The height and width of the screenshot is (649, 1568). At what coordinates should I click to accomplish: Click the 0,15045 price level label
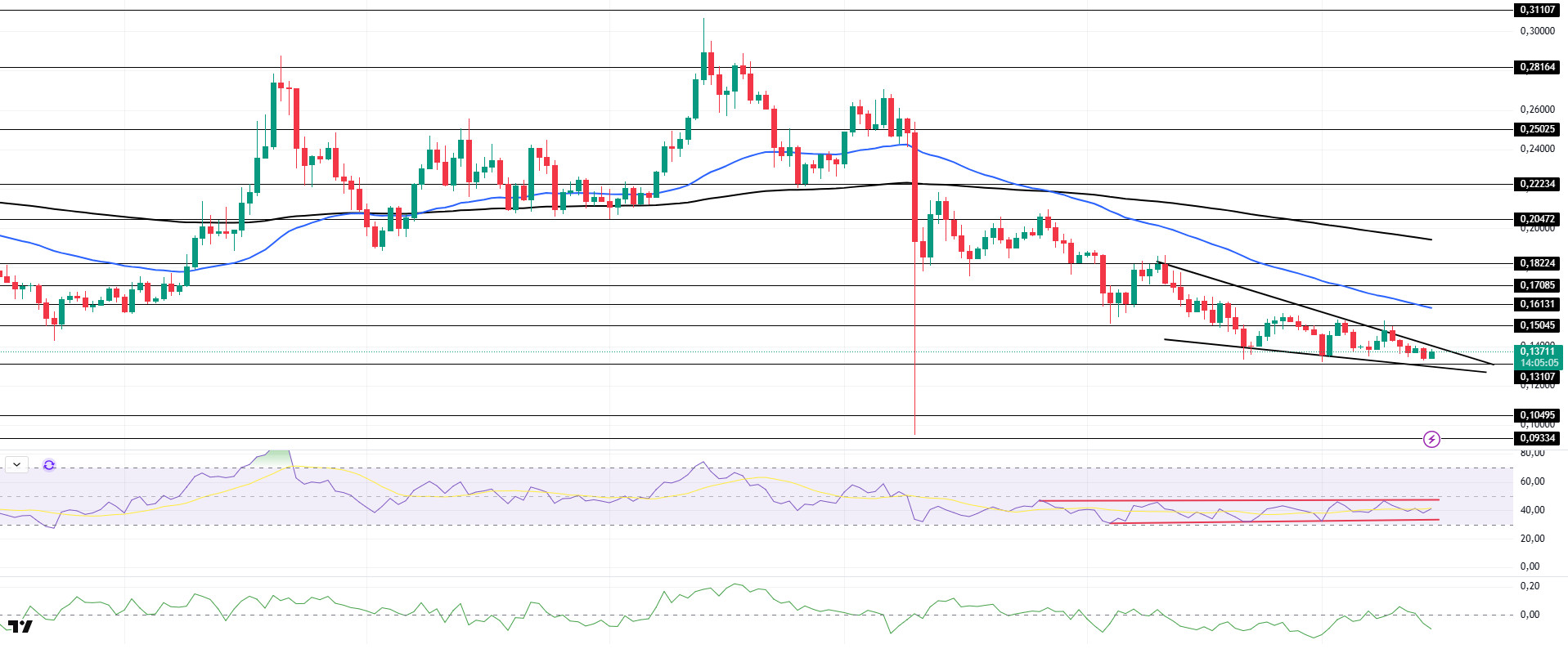point(1537,325)
